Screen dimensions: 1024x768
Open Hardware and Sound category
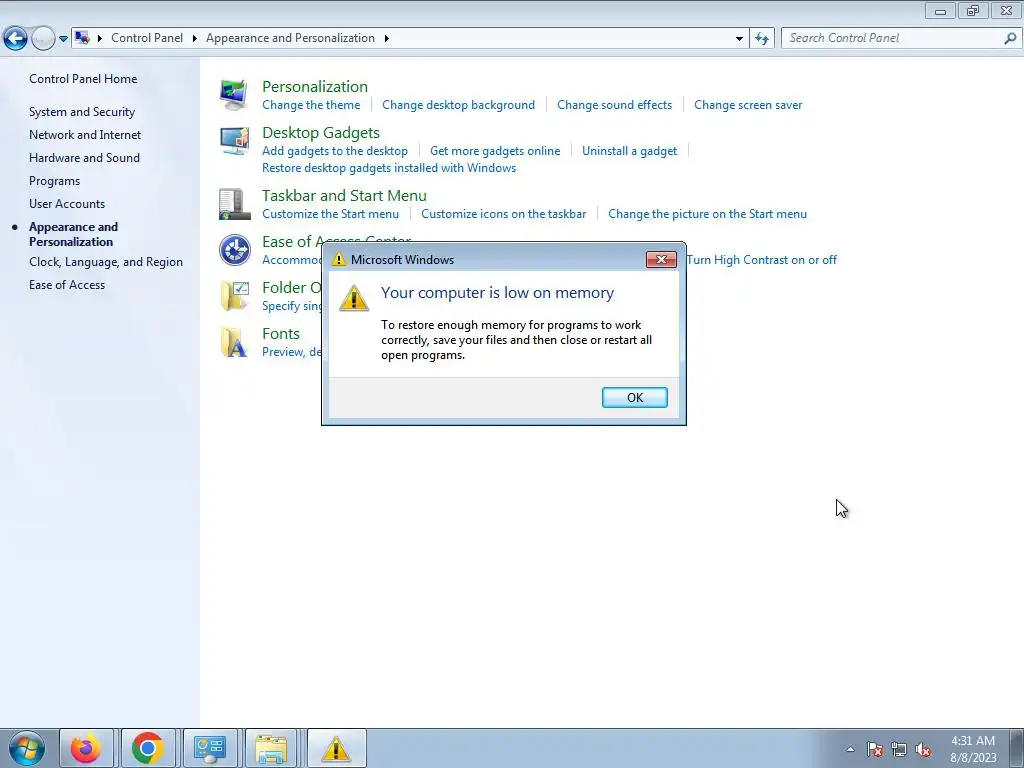click(x=84, y=157)
